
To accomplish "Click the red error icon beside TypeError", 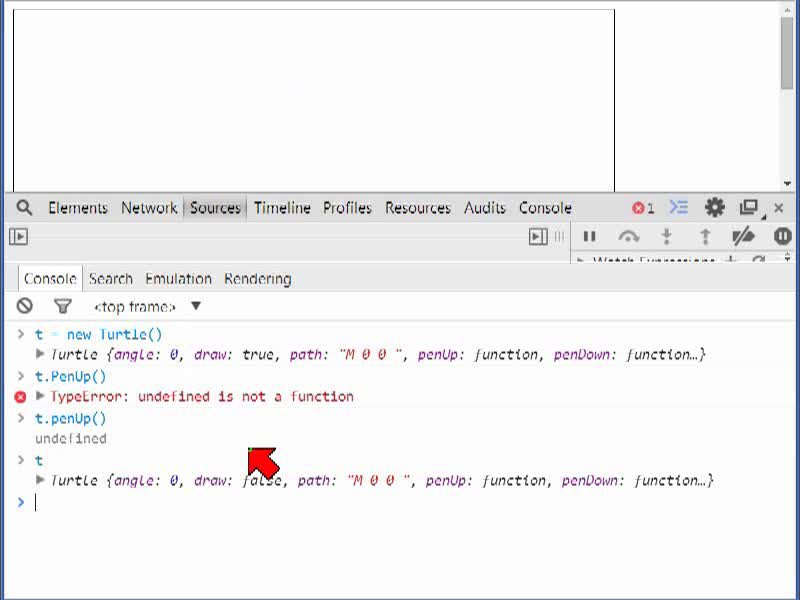I will [x=20, y=396].
